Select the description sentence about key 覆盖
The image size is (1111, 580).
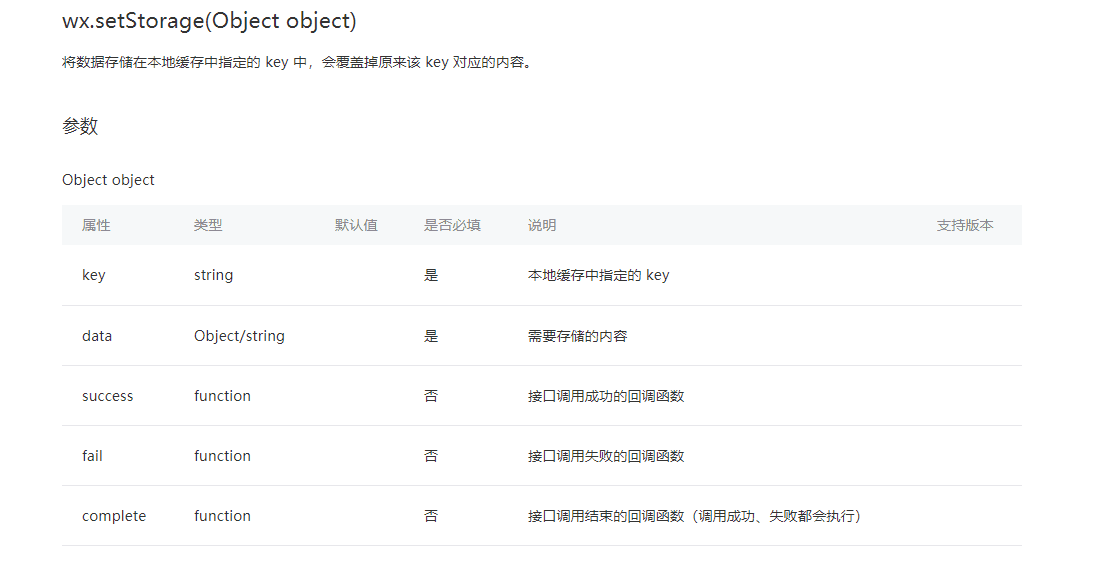(298, 62)
